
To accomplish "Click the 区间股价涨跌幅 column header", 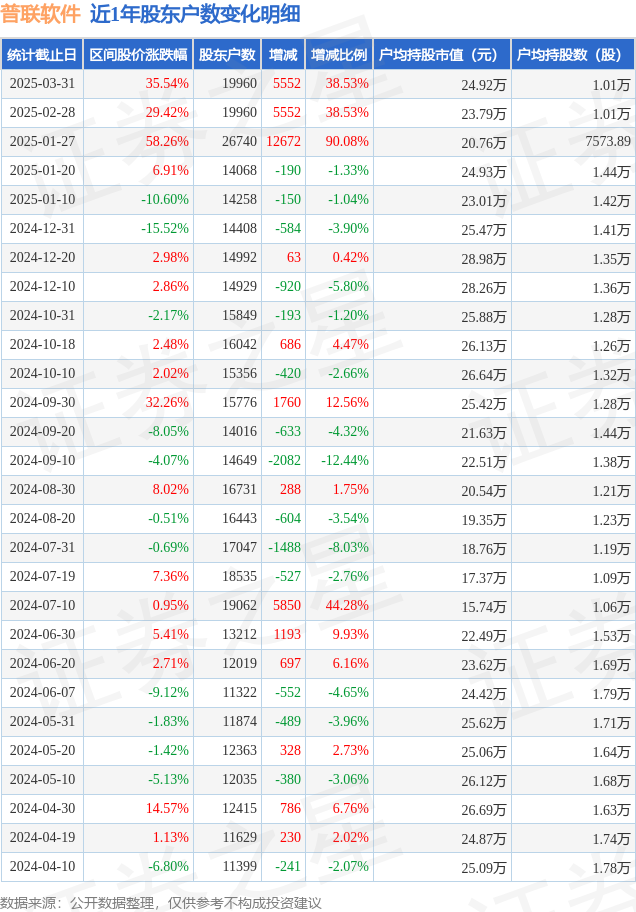I will click(138, 55).
